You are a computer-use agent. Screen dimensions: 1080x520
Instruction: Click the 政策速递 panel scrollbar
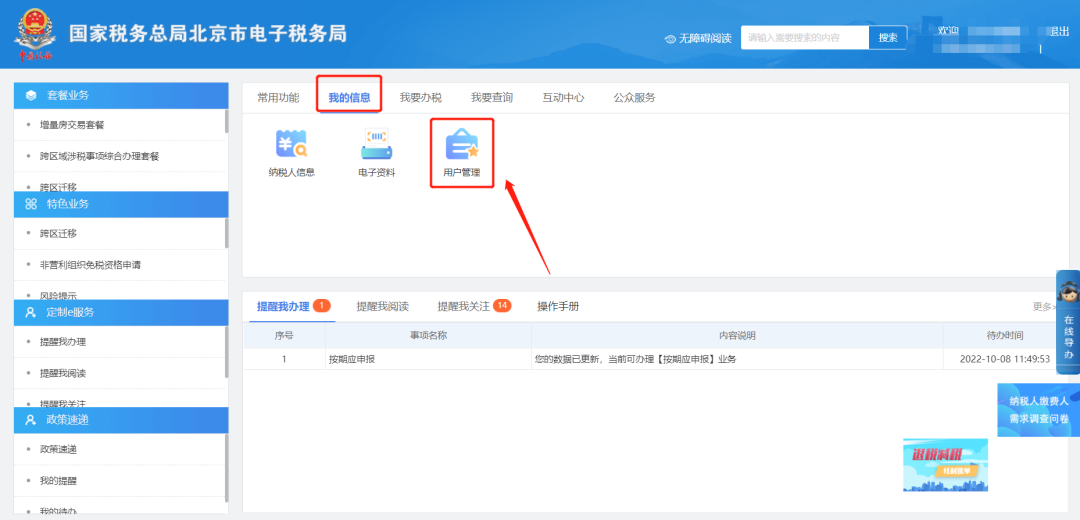click(227, 468)
